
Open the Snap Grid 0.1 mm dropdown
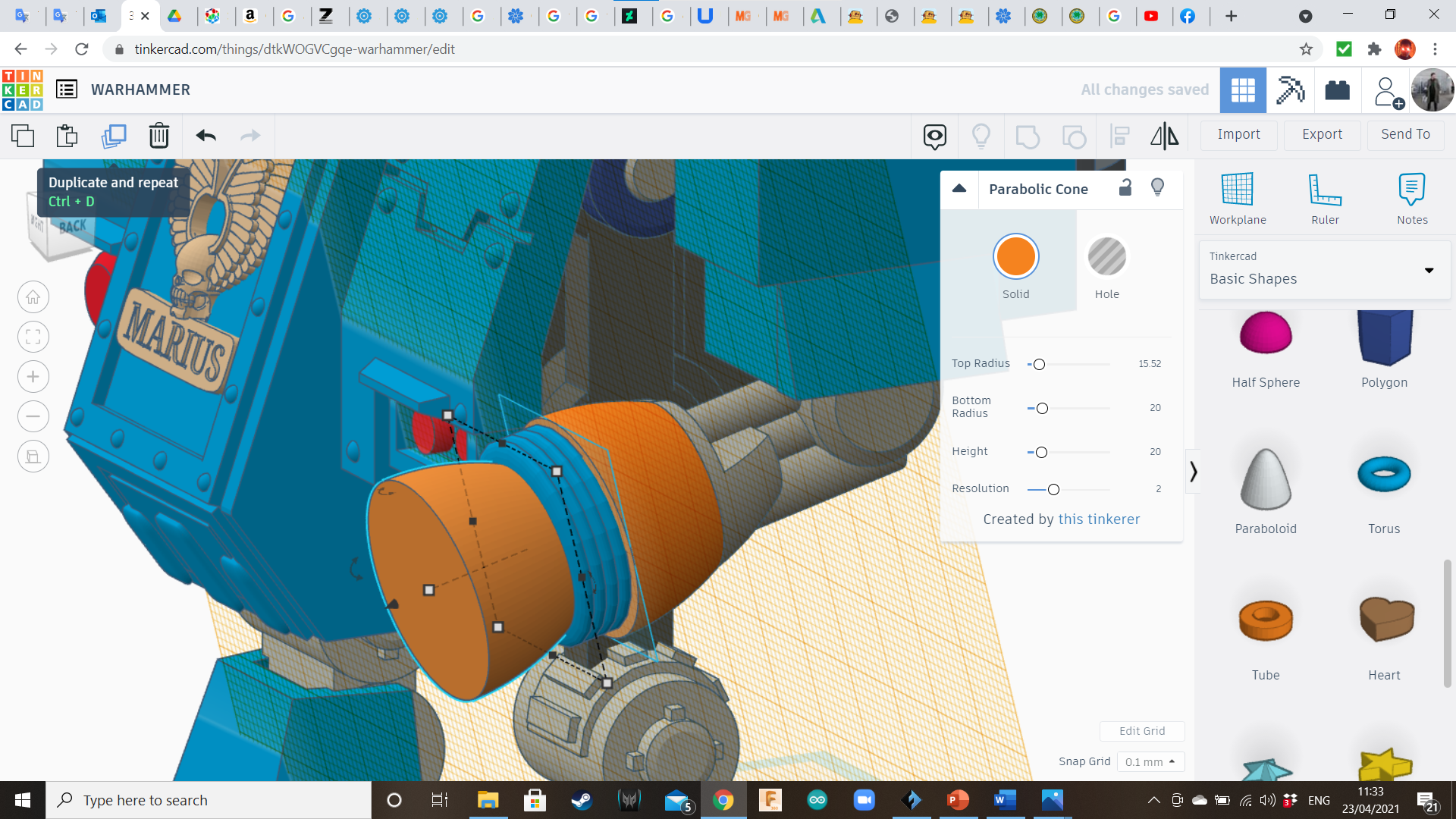point(1150,761)
